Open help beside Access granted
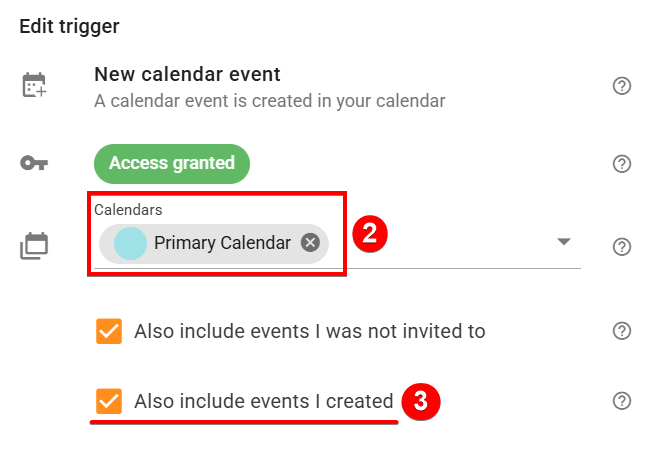This screenshot has height=458, width=659. pyautogui.click(x=622, y=163)
